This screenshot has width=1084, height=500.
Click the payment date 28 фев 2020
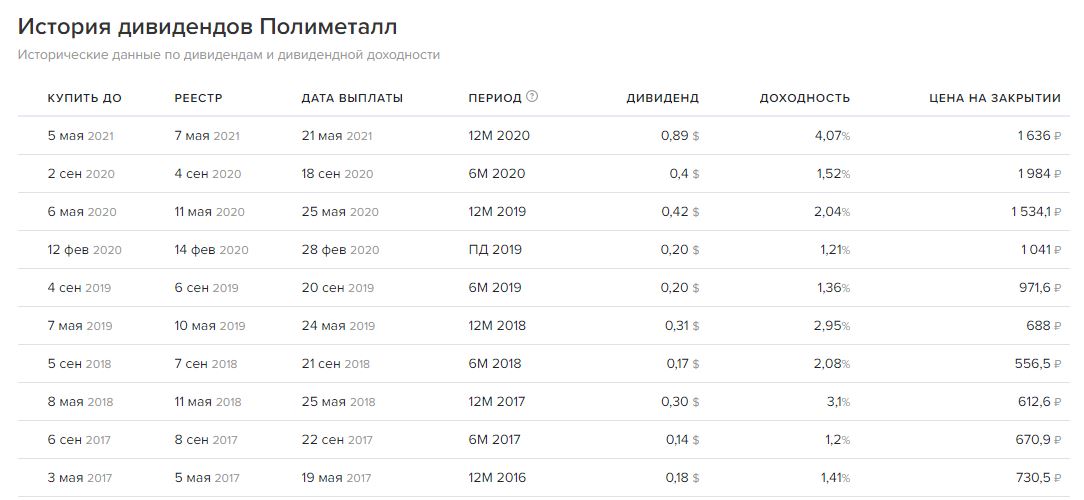(x=340, y=250)
